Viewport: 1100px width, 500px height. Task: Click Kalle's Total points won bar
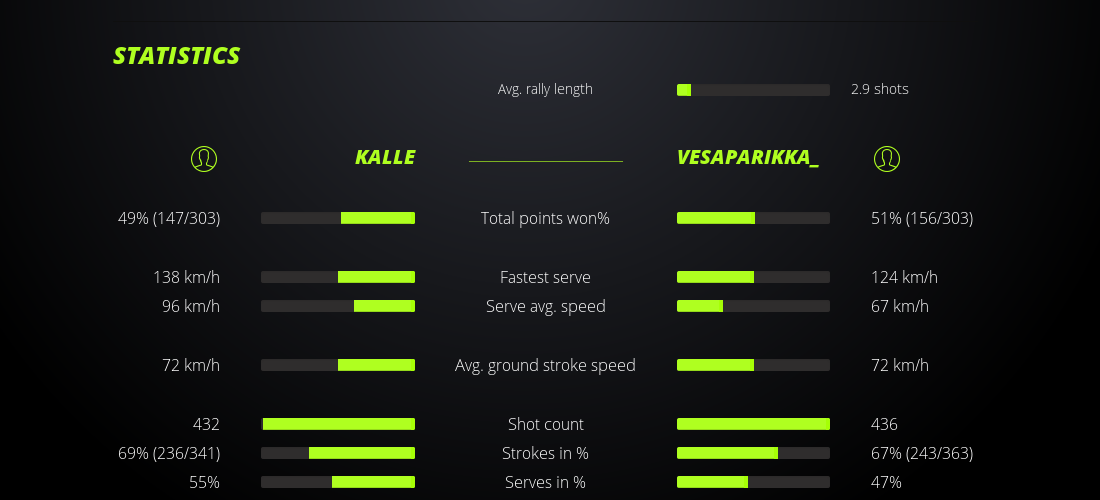tap(338, 218)
